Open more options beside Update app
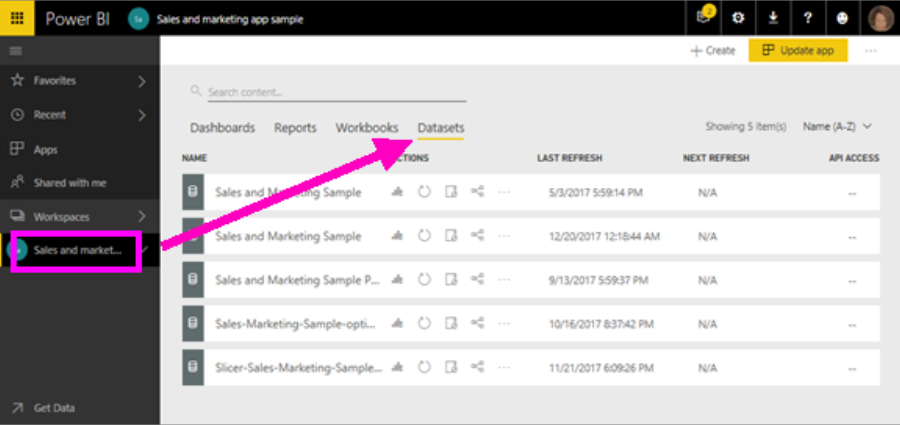 tap(871, 51)
